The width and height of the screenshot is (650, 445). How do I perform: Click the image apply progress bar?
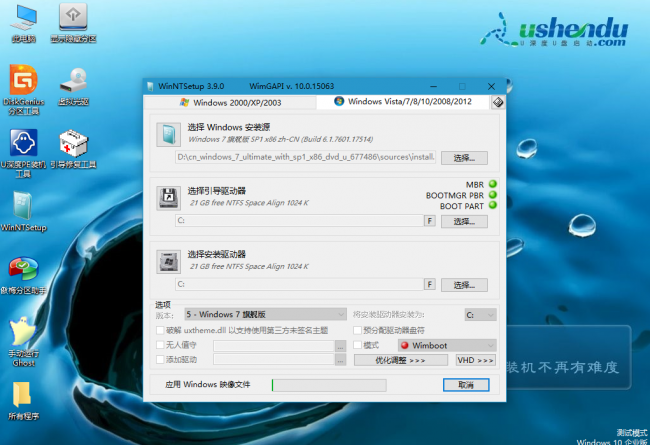(x=329, y=385)
